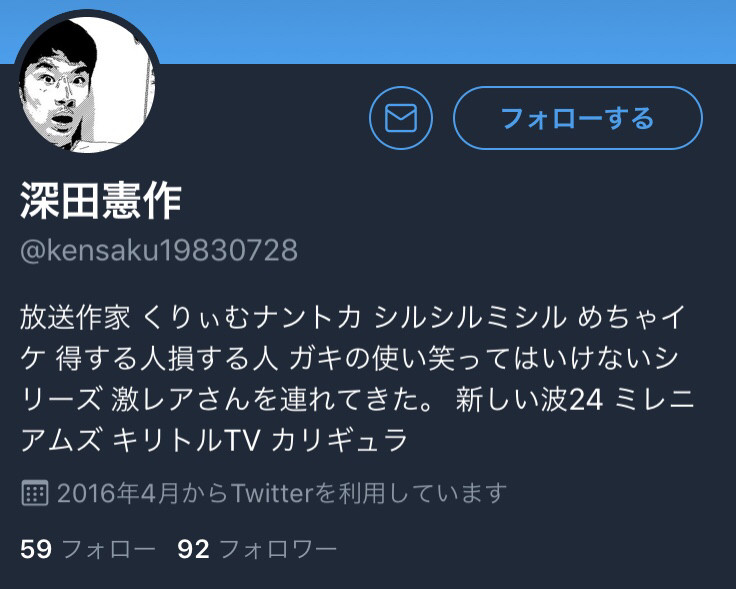This screenshot has height=589, width=736.
Task: Open direct message via envelope icon
Action: (401, 118)
